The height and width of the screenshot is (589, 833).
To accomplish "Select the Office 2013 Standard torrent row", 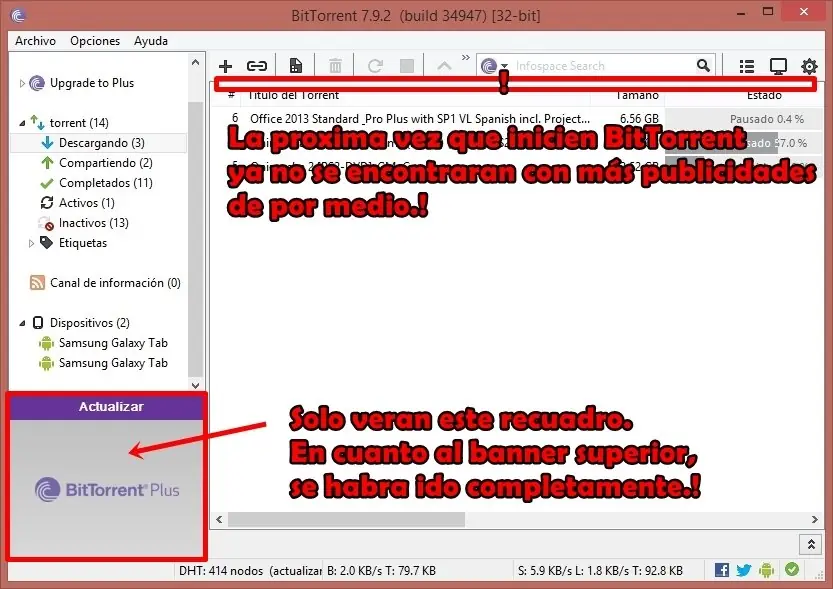I will point(516,119).
